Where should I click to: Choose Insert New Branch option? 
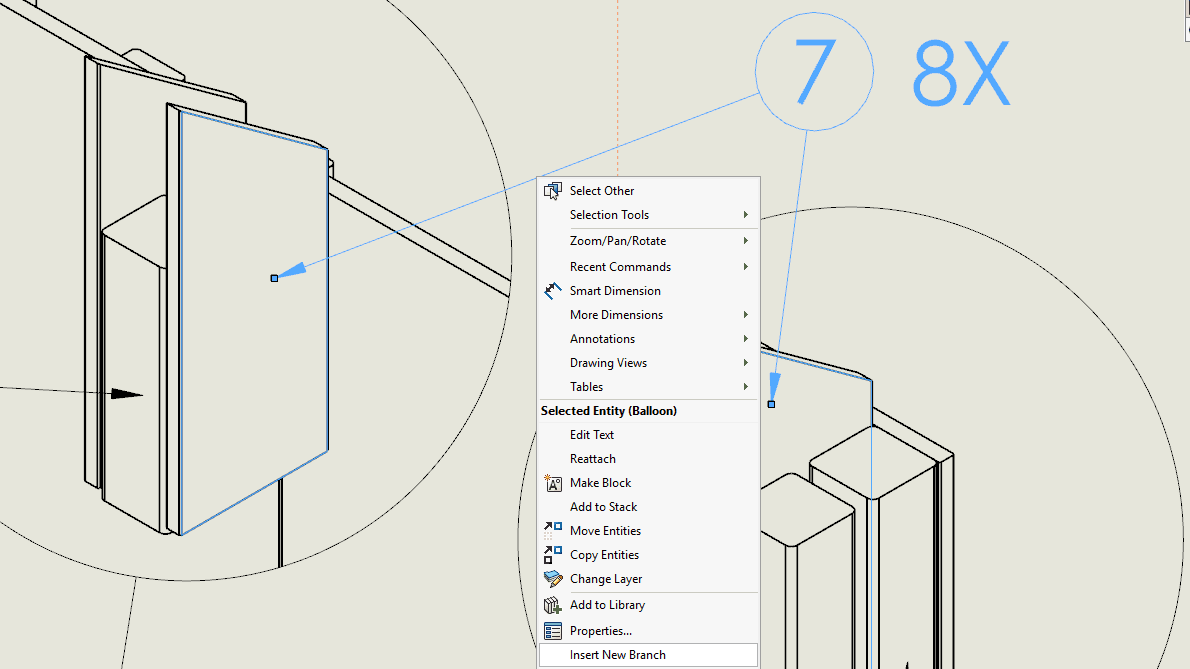point(617,655)
